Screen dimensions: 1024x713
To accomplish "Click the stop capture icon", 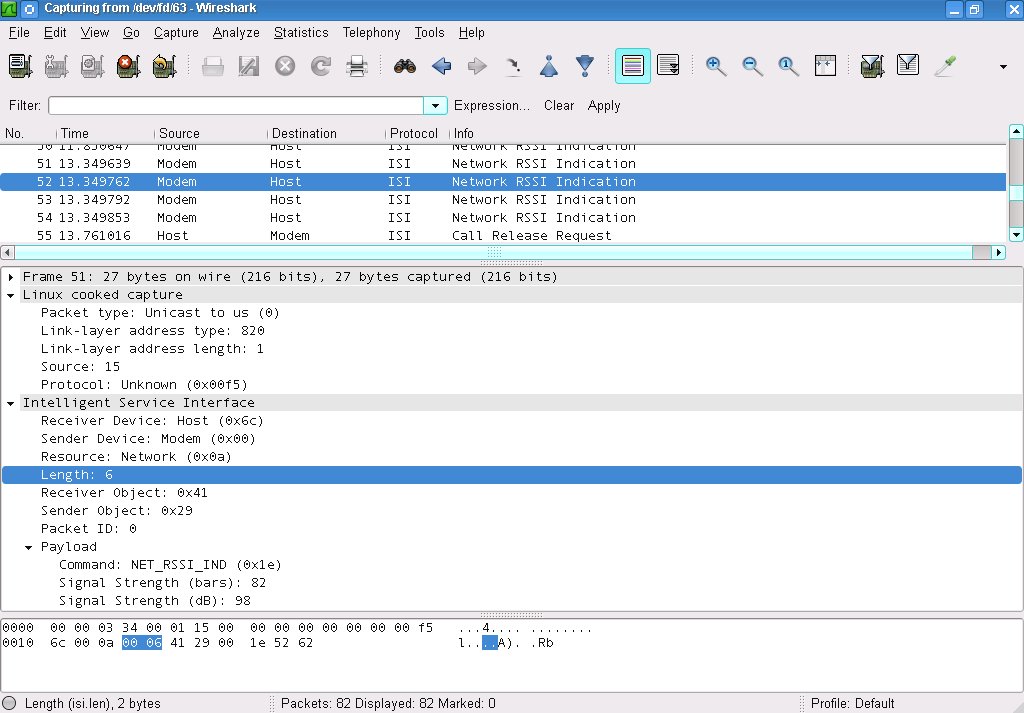I will (x=127, y=66).
